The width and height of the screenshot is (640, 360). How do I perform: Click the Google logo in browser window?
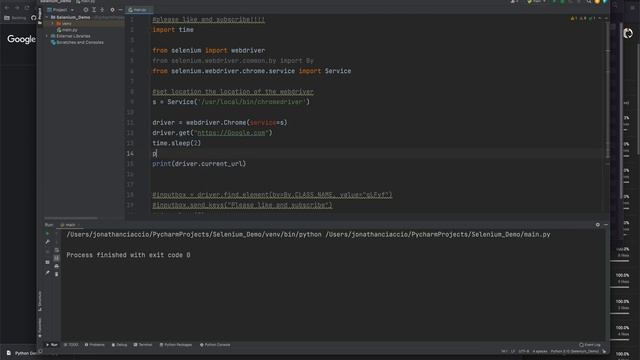[21, 39]
